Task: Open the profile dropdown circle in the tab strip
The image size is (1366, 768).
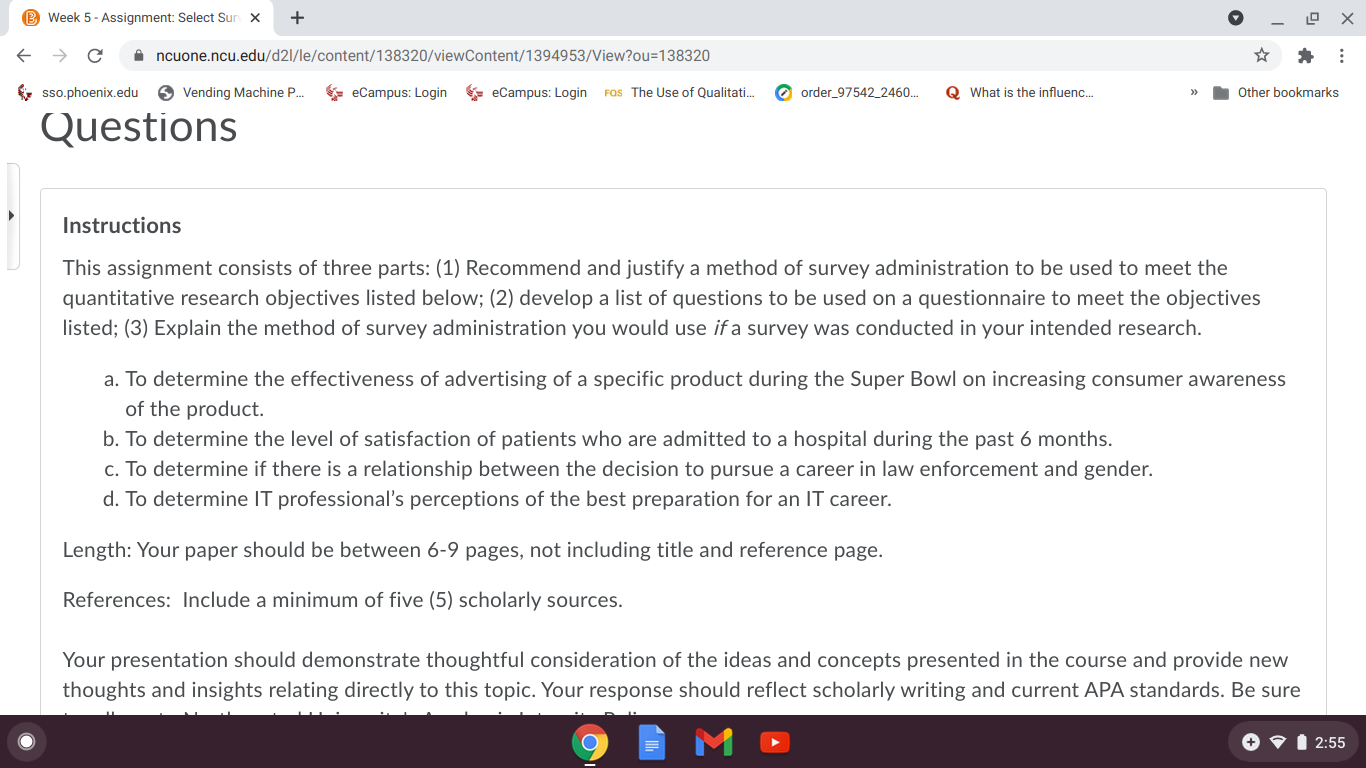Action: (1236, 18)
